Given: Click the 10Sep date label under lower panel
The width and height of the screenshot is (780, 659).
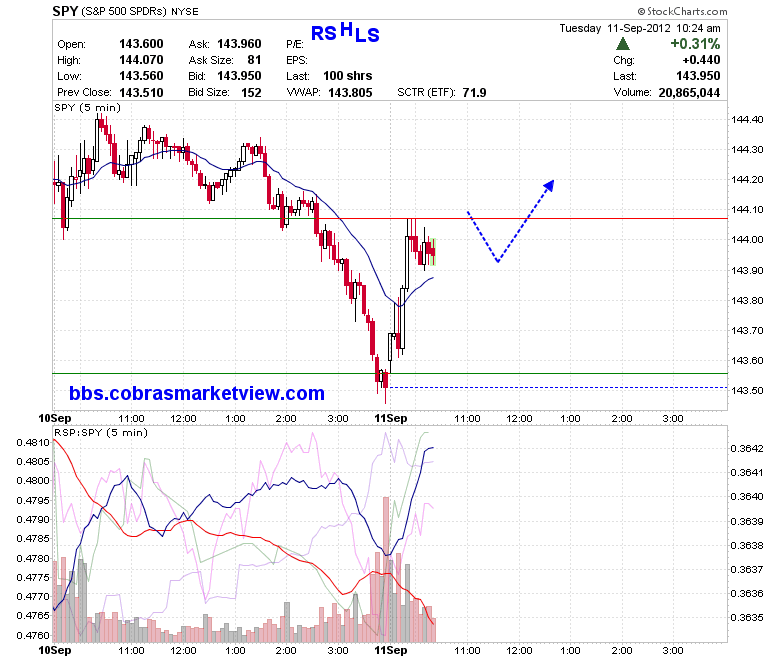Looking at the screenshot, I should [55, 650].
